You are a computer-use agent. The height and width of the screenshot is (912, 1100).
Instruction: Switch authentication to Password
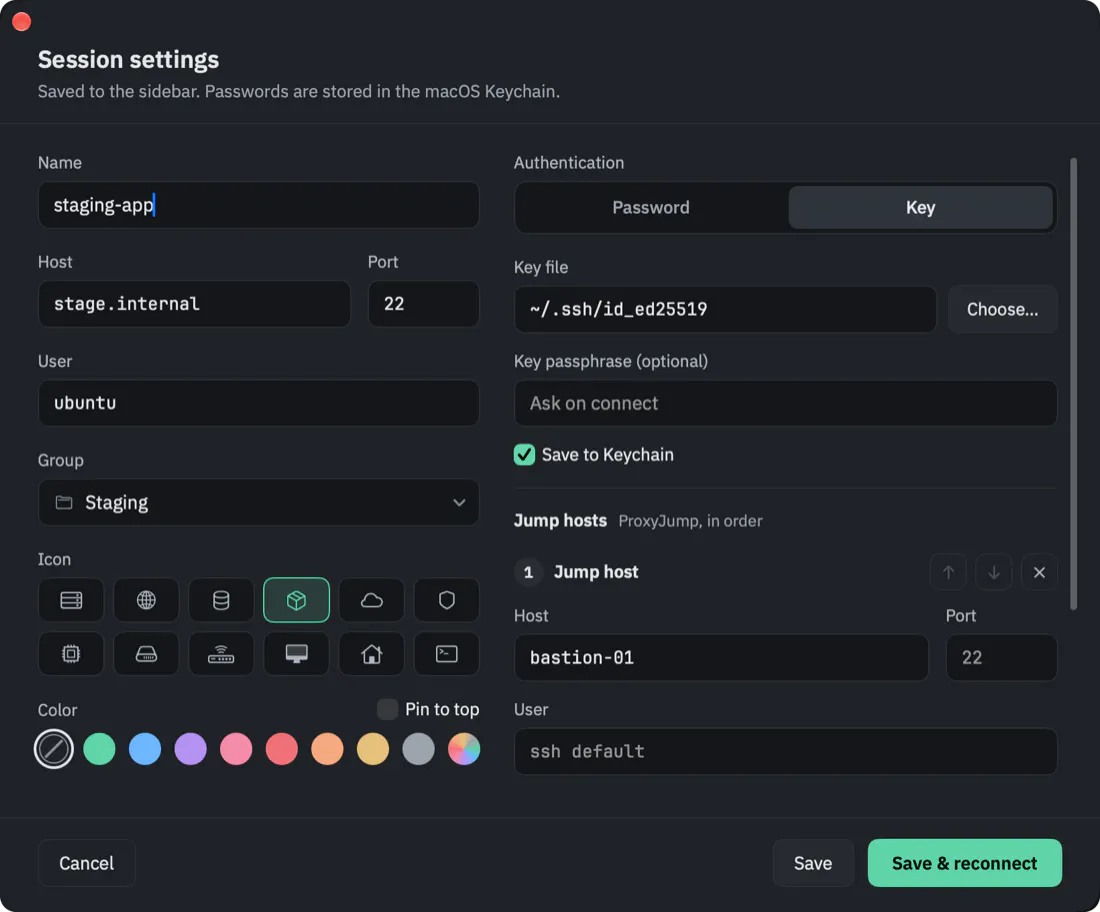click(651, 208)
